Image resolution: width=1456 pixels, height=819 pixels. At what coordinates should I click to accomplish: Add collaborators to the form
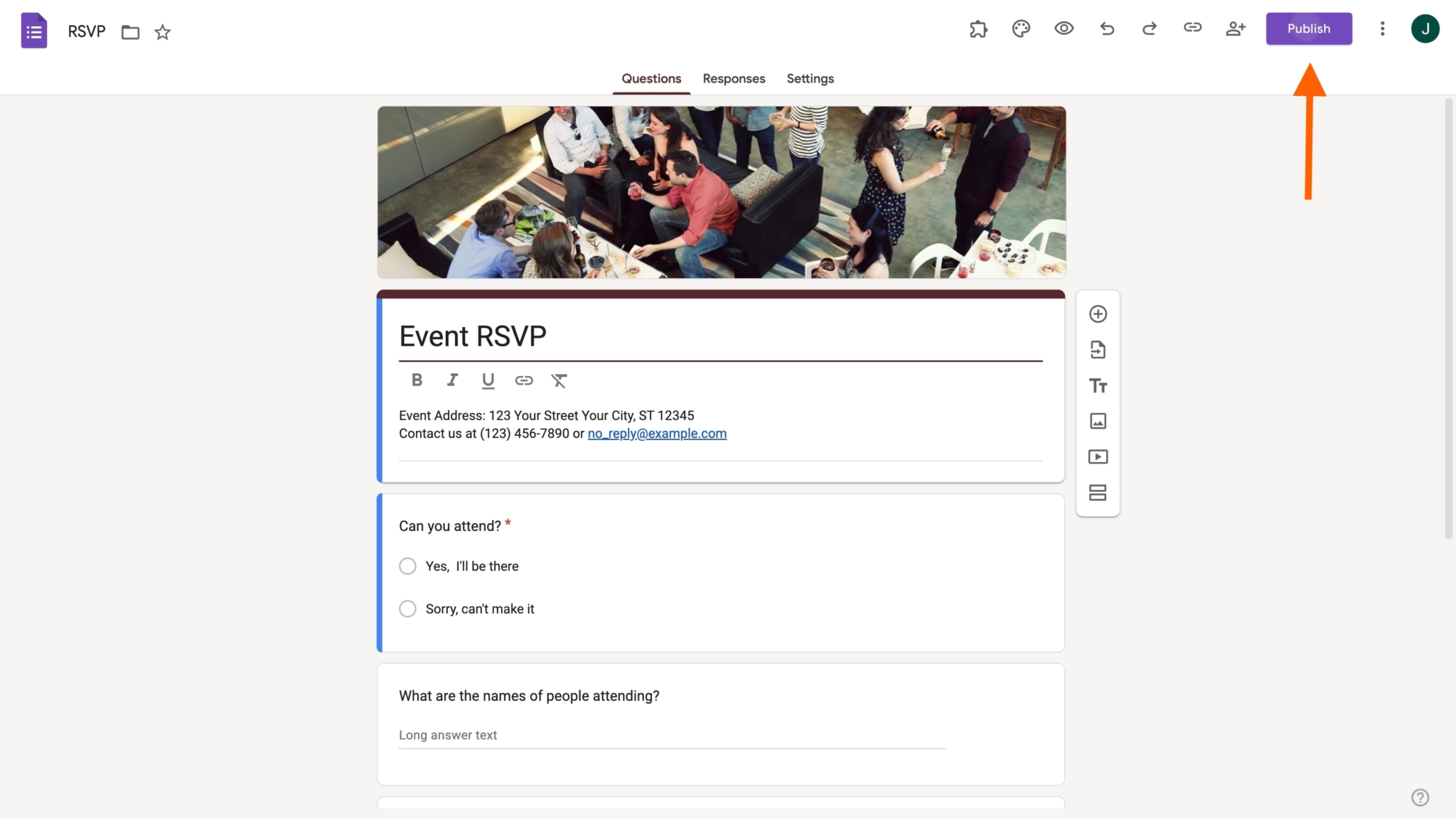click(1235, 28)
